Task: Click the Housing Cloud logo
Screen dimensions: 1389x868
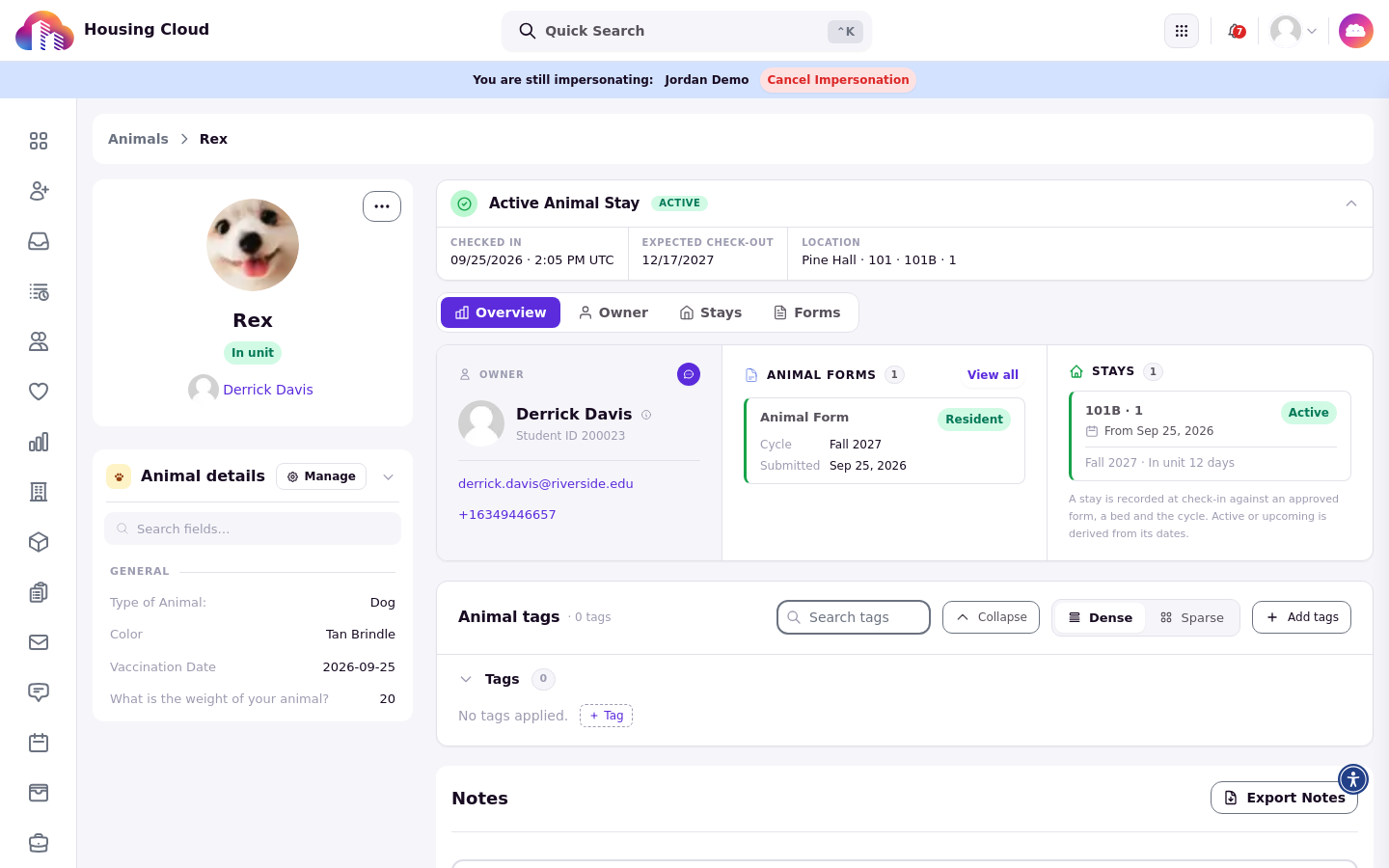Action: coord(44,31)
